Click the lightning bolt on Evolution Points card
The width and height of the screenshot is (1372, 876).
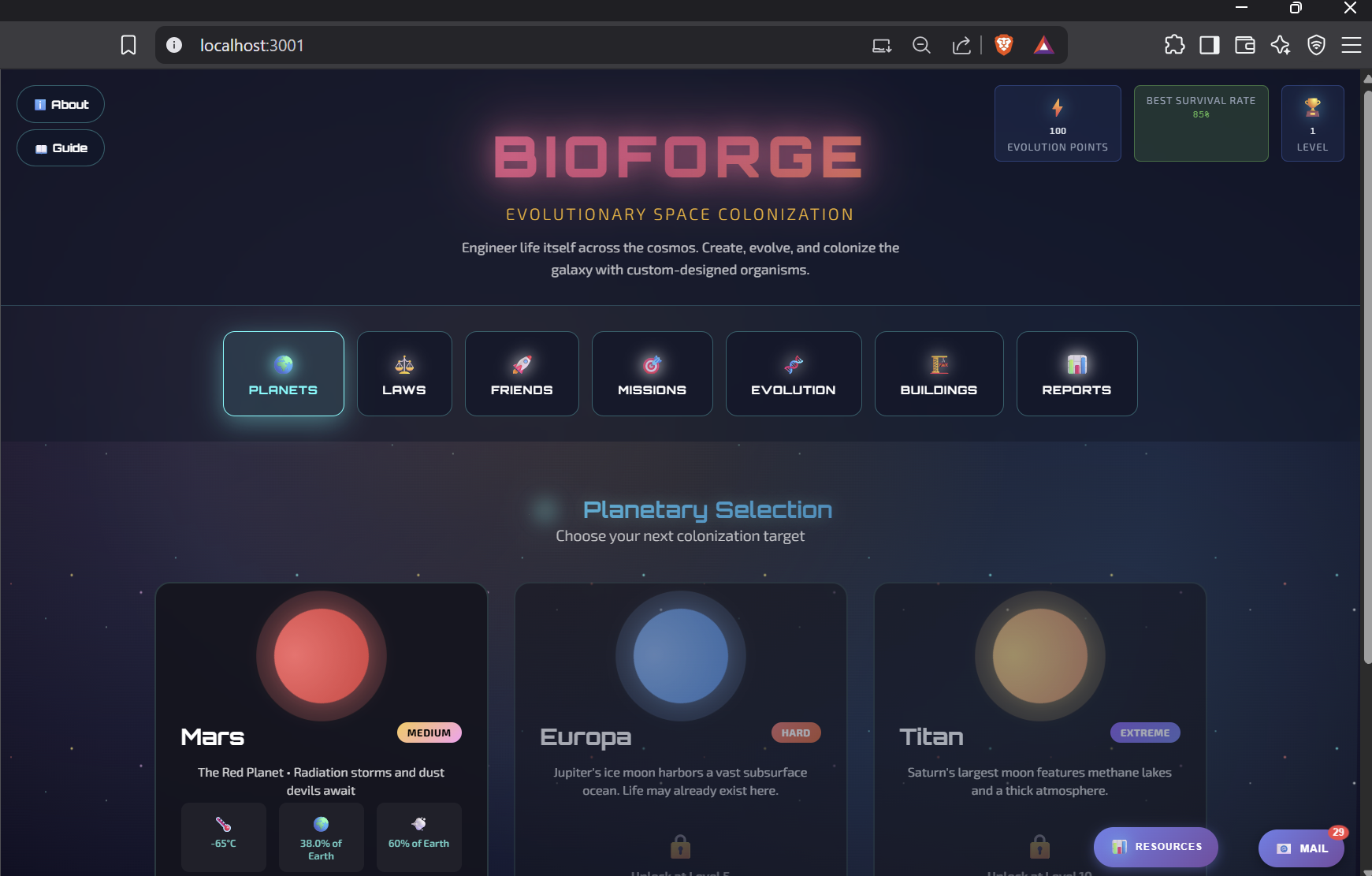[x=1057, y=106]
